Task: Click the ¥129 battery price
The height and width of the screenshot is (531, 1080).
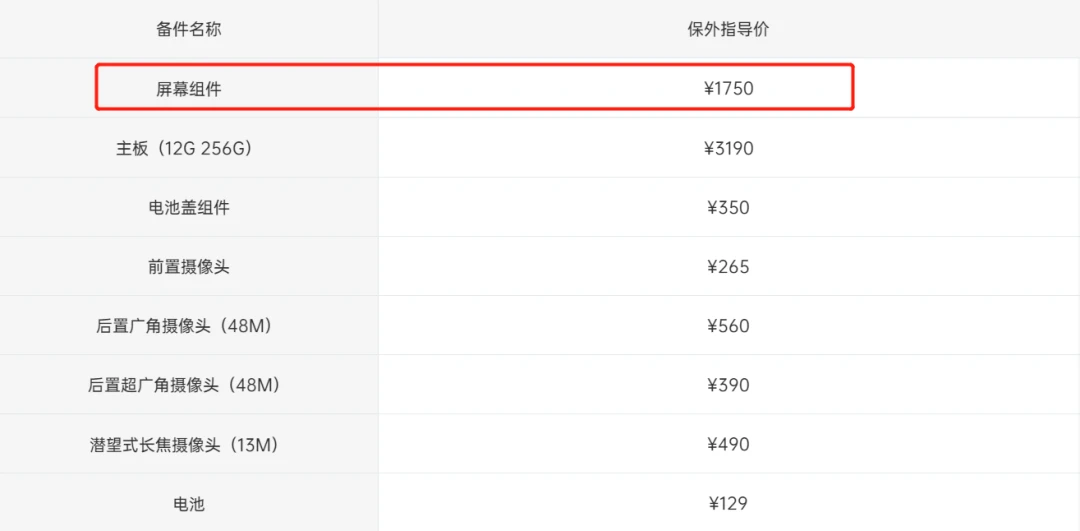Action: pyautogui.click(x=729, y=503)
